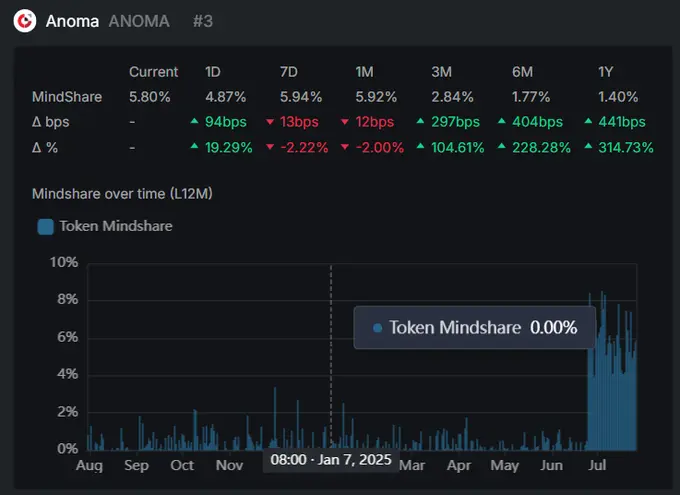
Task: Click the 404bps change value
Action: [x=537, y=122]
